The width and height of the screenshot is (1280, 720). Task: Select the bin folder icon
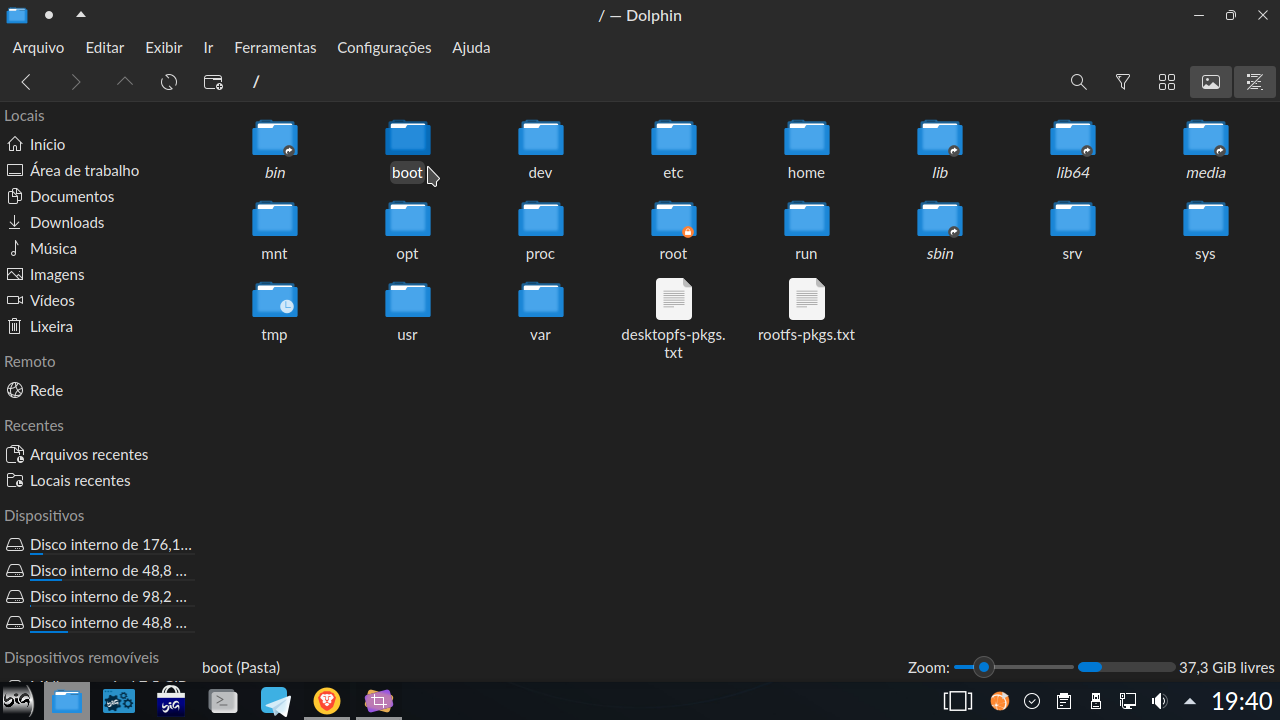(275, 138)
